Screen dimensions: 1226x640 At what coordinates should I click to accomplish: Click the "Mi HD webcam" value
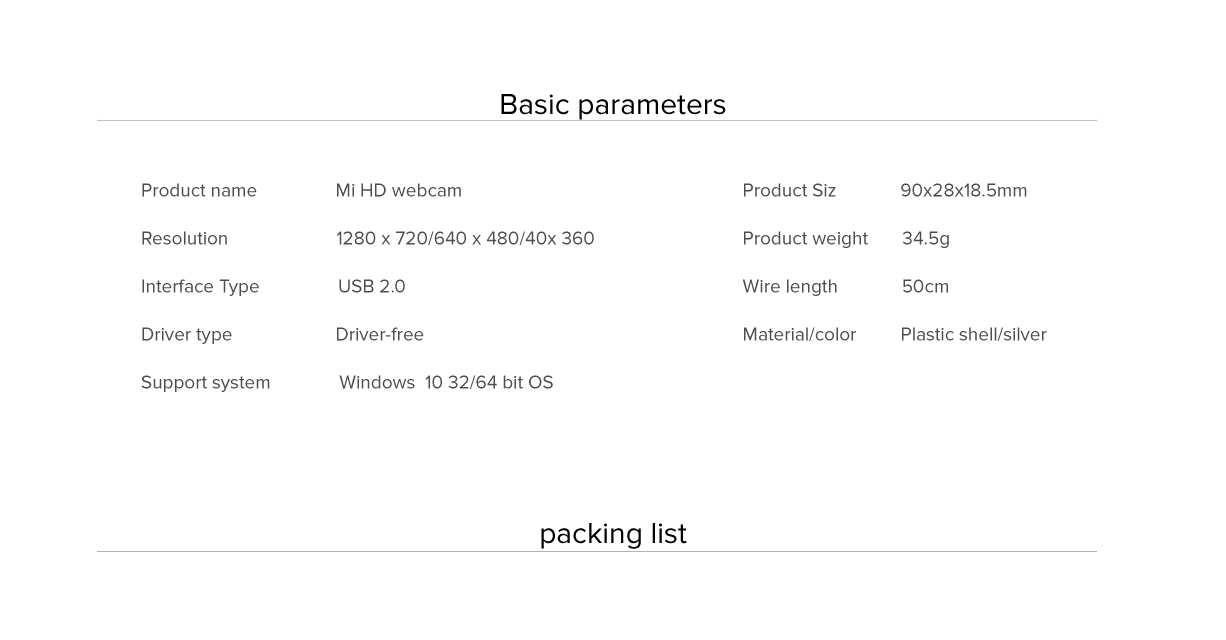coord(398,191)
